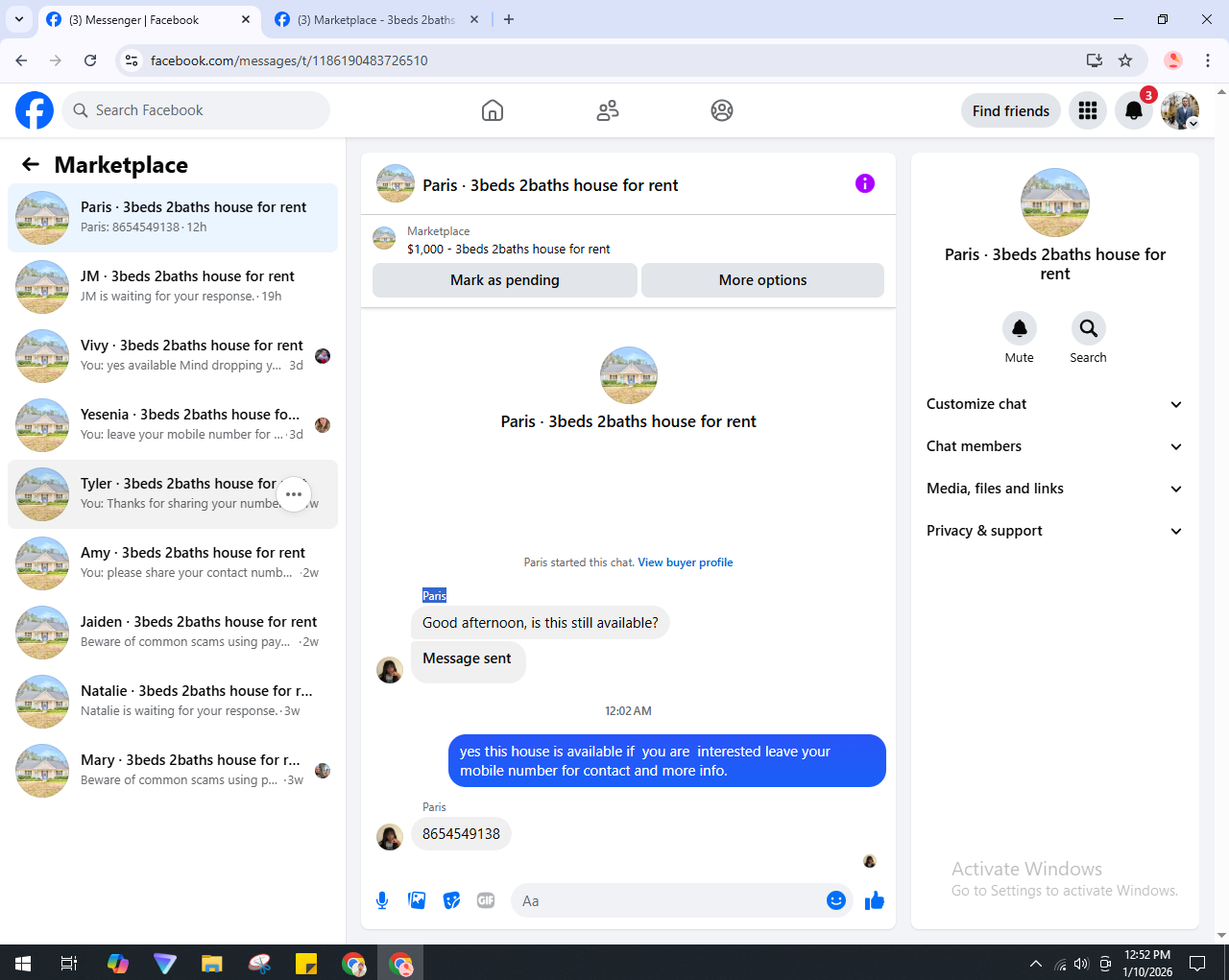Viewport: 1229px width, 980px height.
Task: Send a voice clip with the microphone icon
Action: pyautogui.click(x=382, y=900)
